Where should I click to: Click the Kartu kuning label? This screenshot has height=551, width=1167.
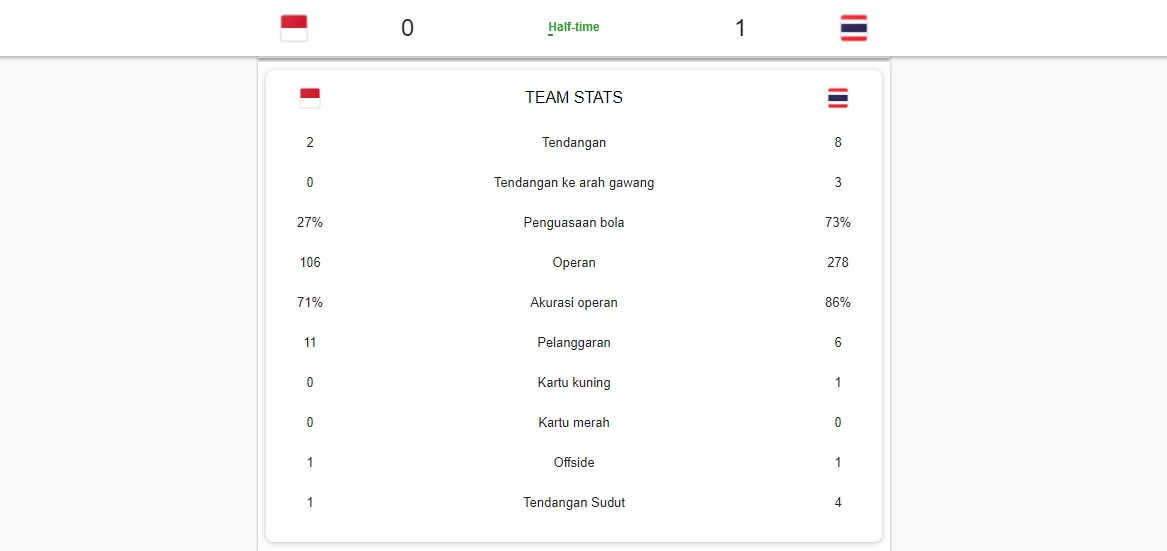(574, 382)
